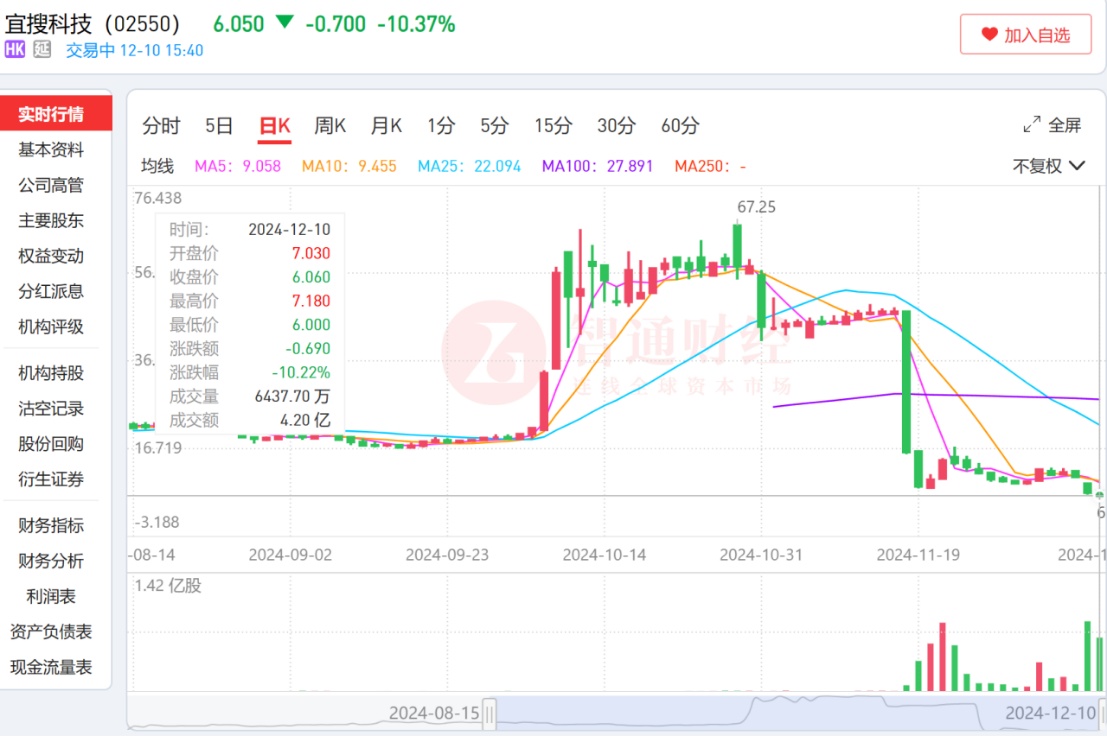Click the tall green candlestick near 2024-11-19
This screenshot has width=1107, height=737.
(x=906, y=381)
